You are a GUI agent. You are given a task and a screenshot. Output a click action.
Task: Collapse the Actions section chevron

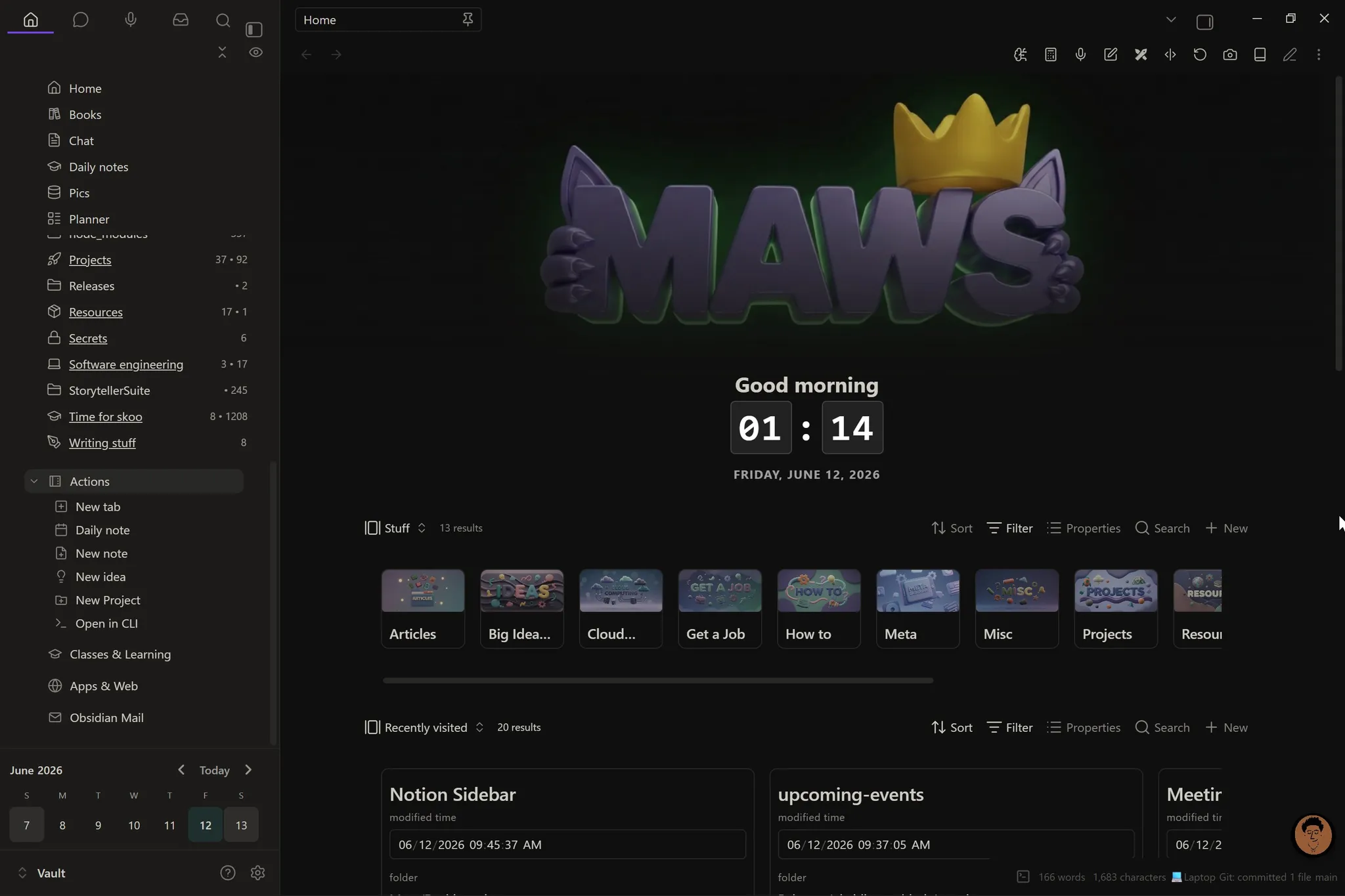click(x=34, y=481)
